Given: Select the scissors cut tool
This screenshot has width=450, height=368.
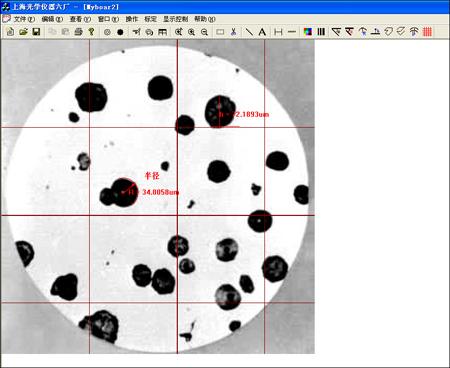Looking at the screenshot, I should (233, 32).
